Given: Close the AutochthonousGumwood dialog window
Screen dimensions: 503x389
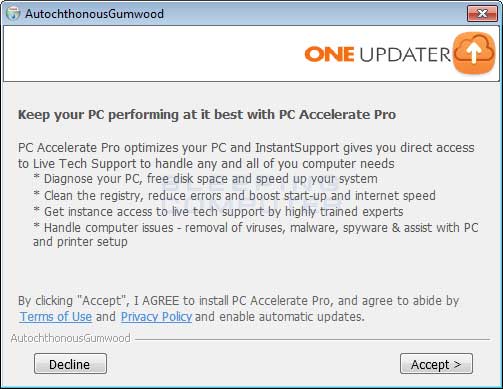Looking at the screenshot, I should [x=482, y=13].
